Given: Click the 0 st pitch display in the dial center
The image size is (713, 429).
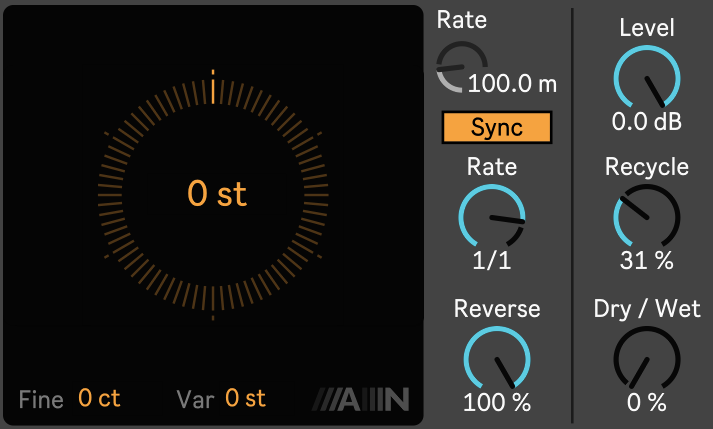Looking at the screenshot, I should coord(217,194).
